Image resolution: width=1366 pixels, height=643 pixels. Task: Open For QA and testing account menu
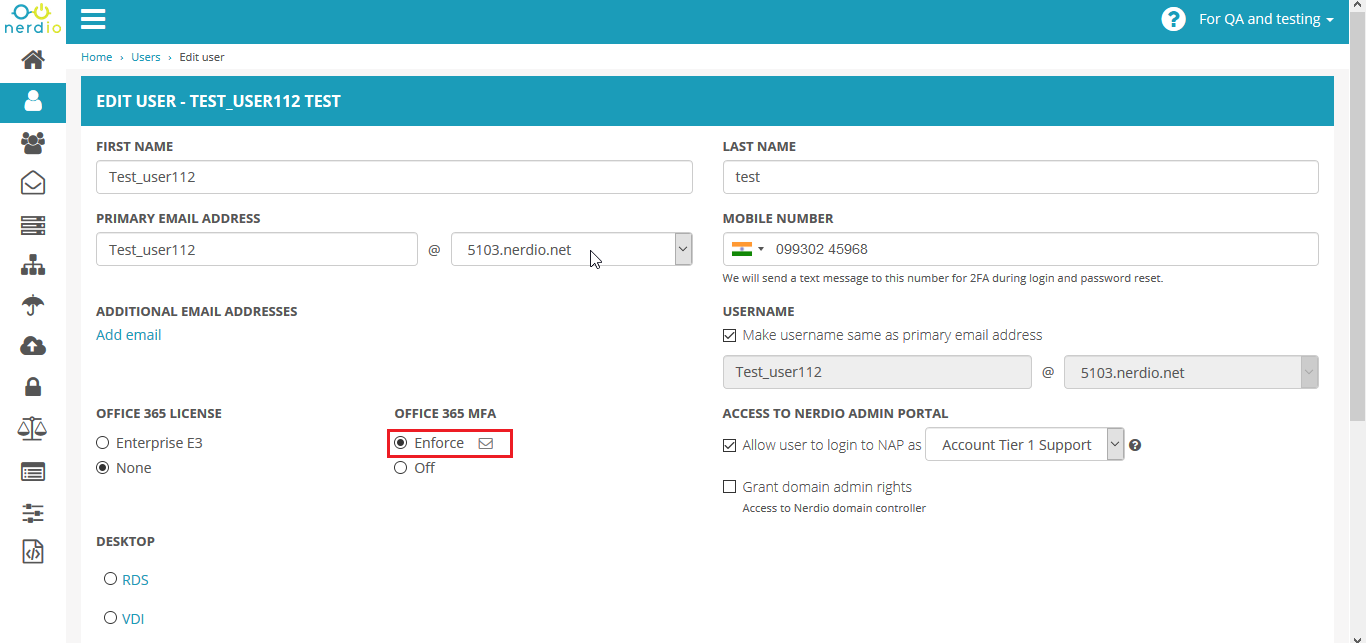pyautogui.click(x=1266, y=19)
